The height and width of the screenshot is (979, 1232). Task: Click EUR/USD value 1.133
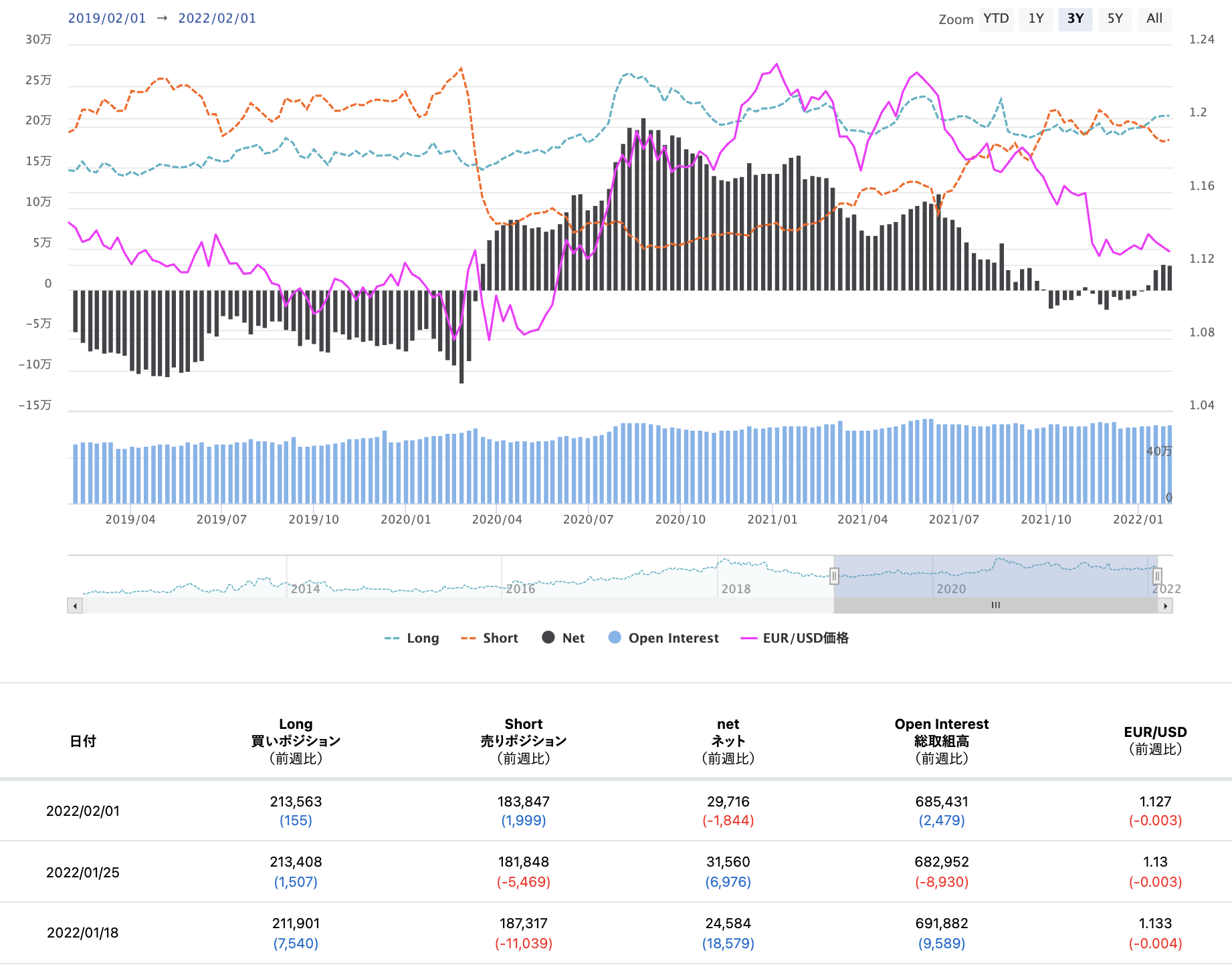1155,923
